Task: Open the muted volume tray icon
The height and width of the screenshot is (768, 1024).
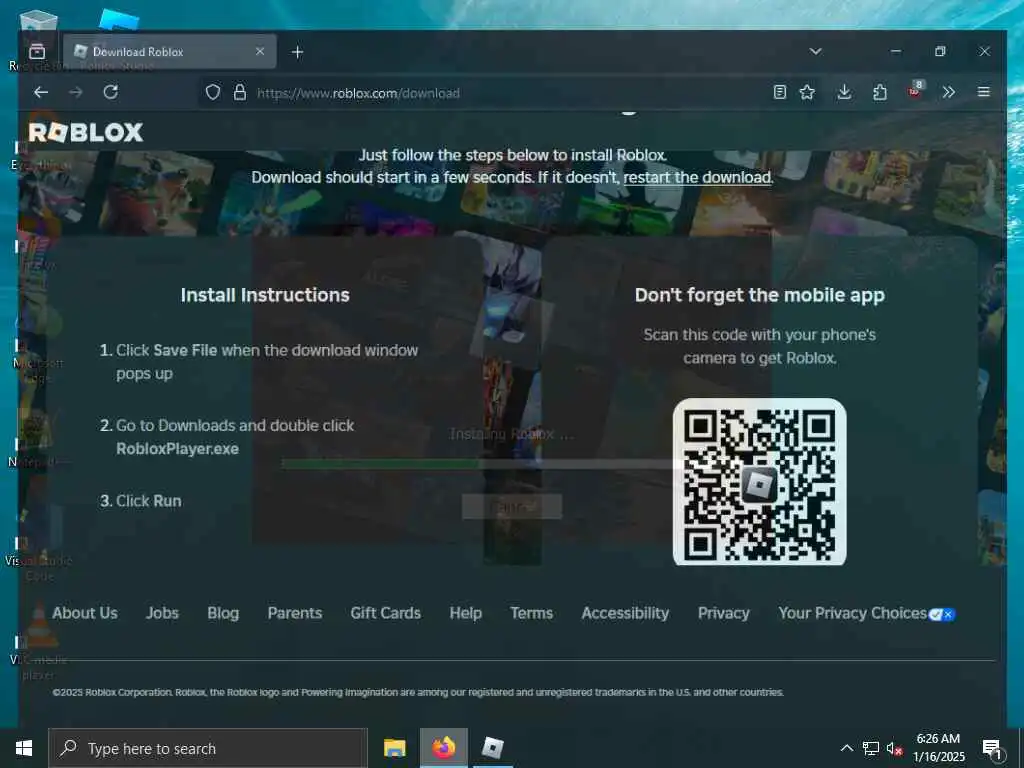Action: point(895,748)
